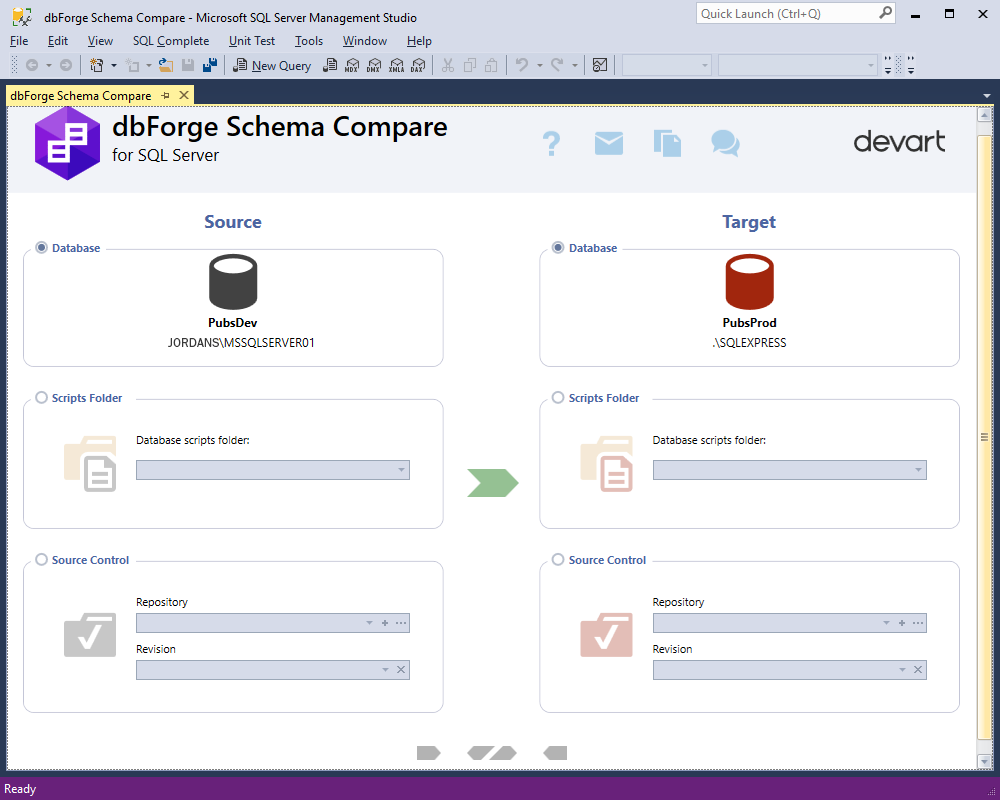The width and height of the screenshot is (1000, 800).
Task: Click the Activity Monitor toolbar icon
Action: click(599, 65)
